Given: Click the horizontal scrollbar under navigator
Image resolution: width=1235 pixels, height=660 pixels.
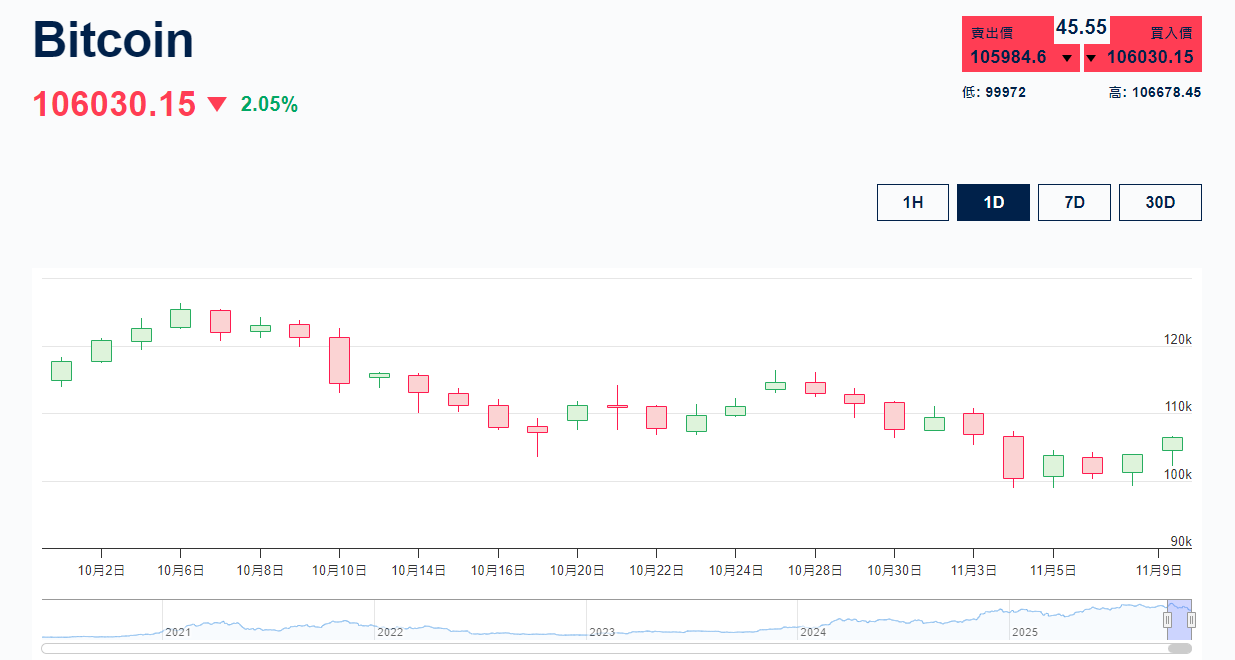Looking at the screenshot, I should click(600, 649).
